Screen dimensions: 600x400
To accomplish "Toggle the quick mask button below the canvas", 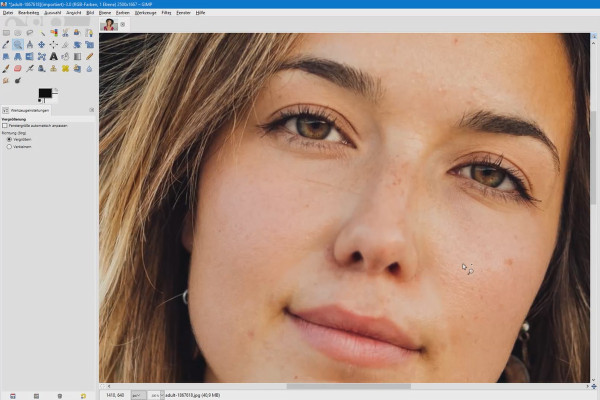I will click(102, 386).
